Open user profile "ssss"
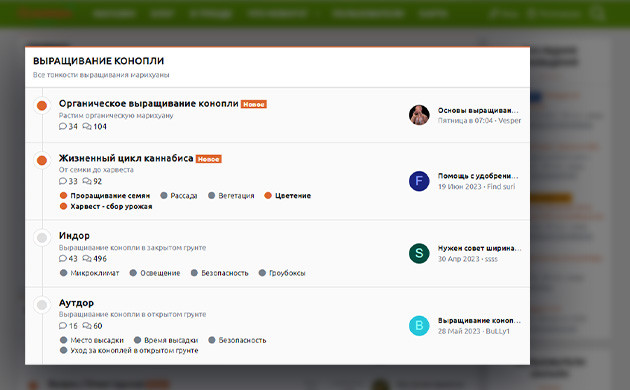 [x=491, y=259]
